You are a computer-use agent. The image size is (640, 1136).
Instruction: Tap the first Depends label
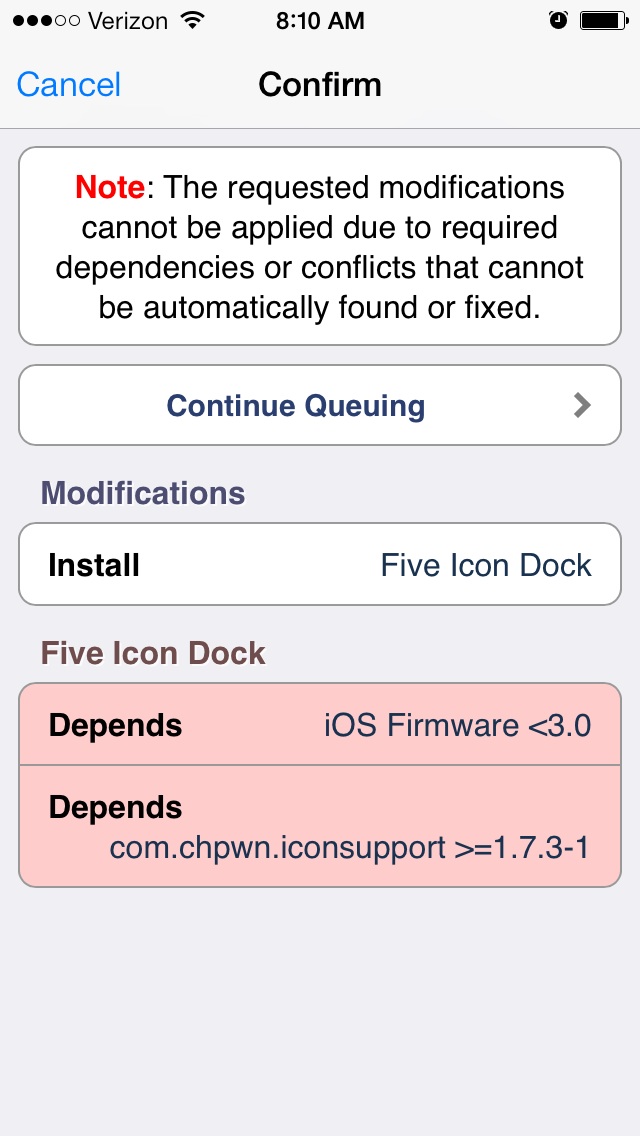click(x=115, y=725)
